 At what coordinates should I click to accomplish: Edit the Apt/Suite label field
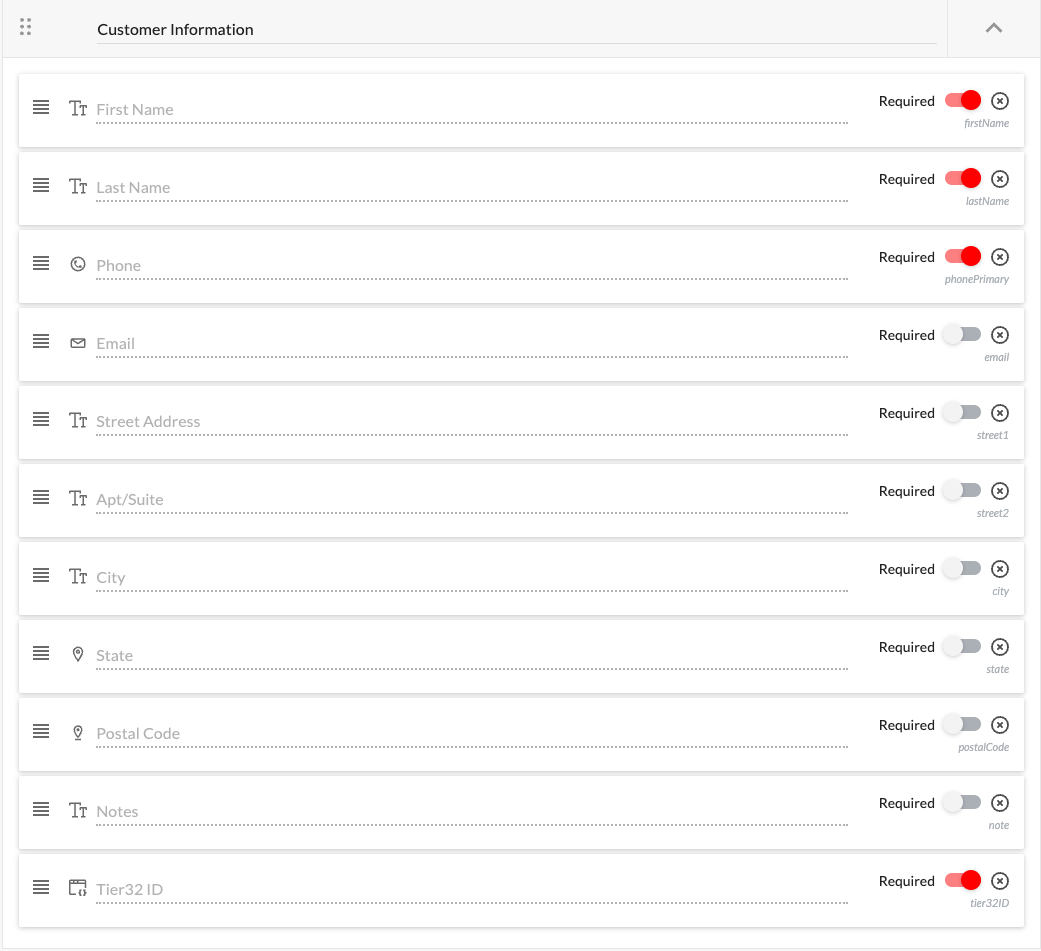point(472,500)
